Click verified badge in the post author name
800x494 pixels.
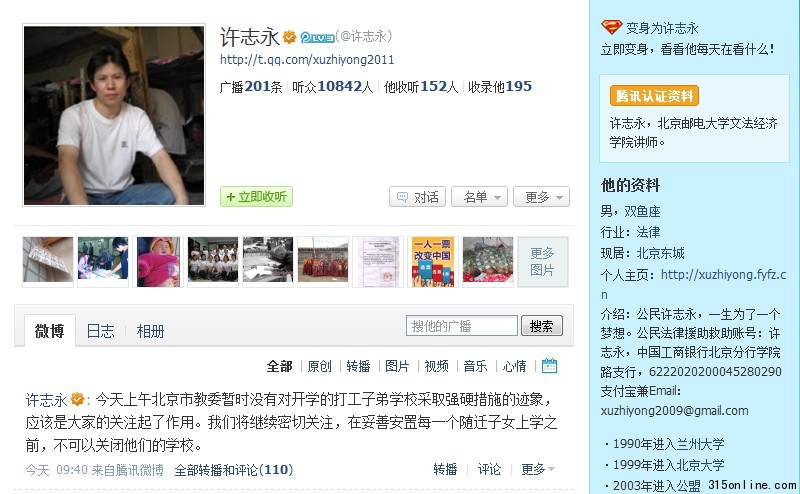point(77,399)
